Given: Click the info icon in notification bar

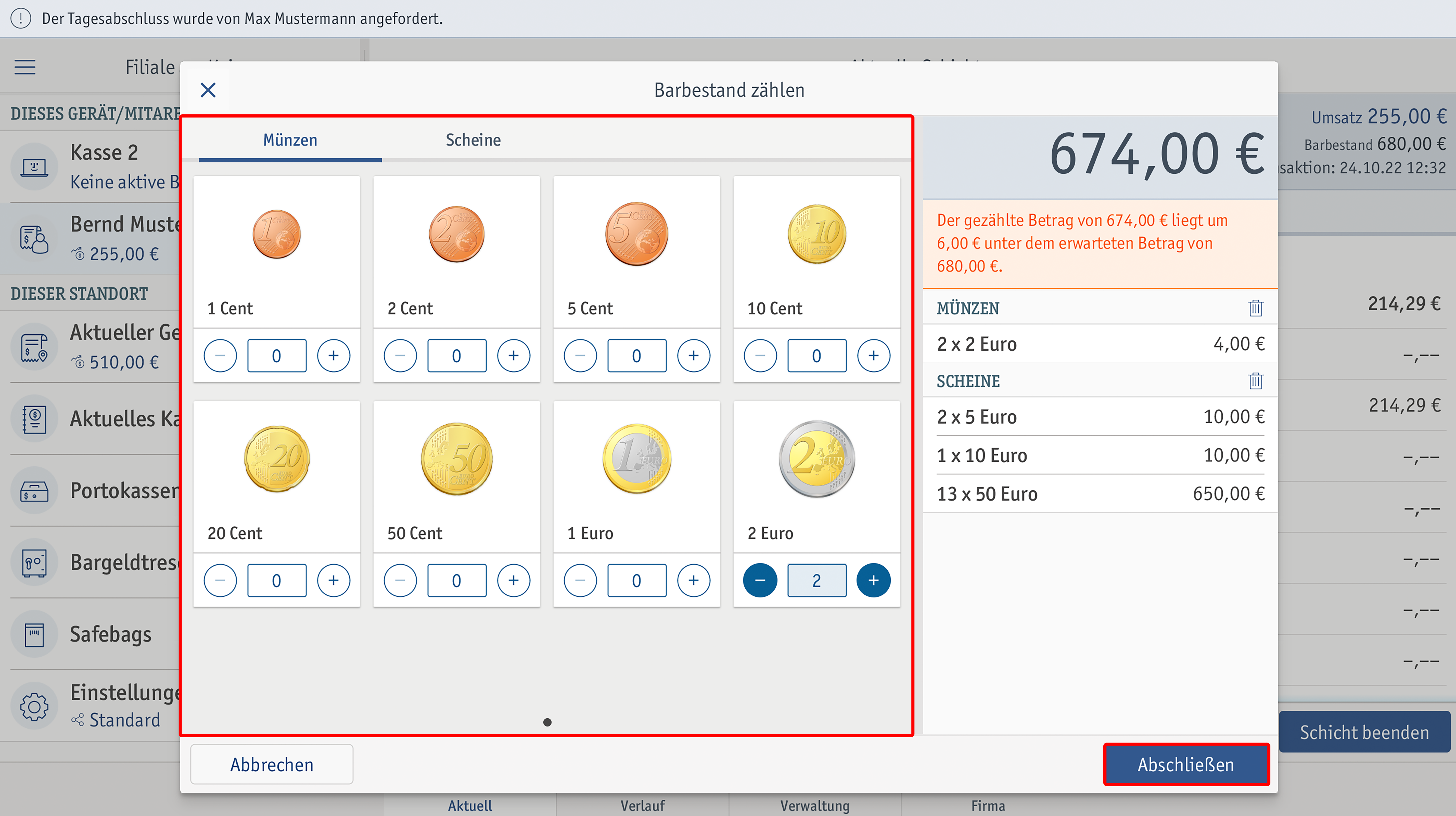Looking at the screenshot, I should coord(21,19).
